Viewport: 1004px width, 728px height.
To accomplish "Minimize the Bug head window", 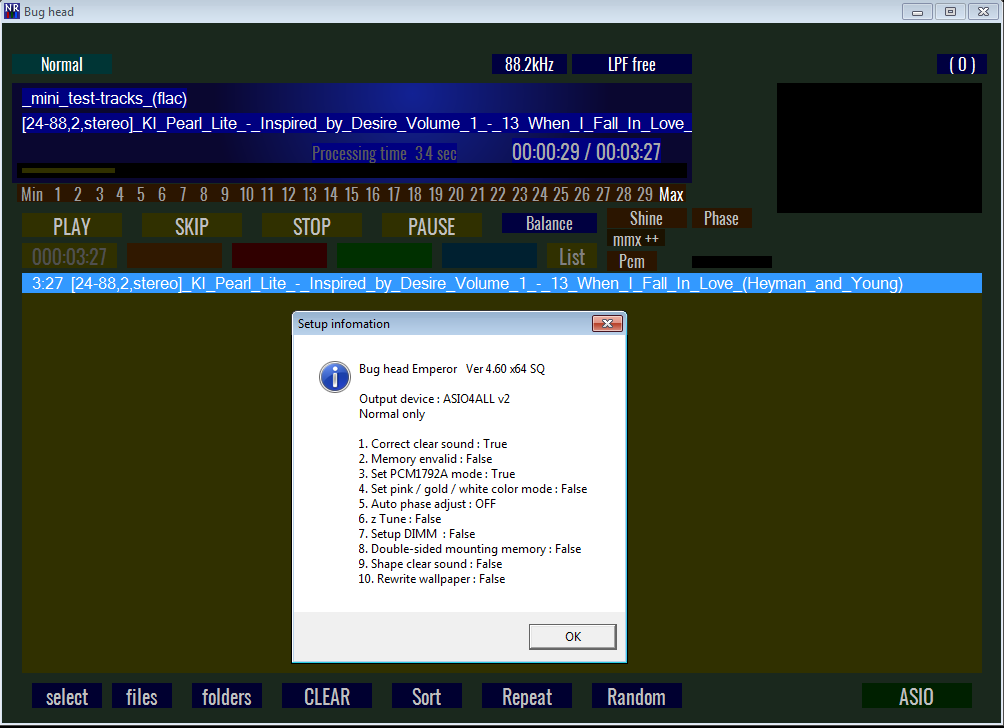I will [x=917, y=12].
